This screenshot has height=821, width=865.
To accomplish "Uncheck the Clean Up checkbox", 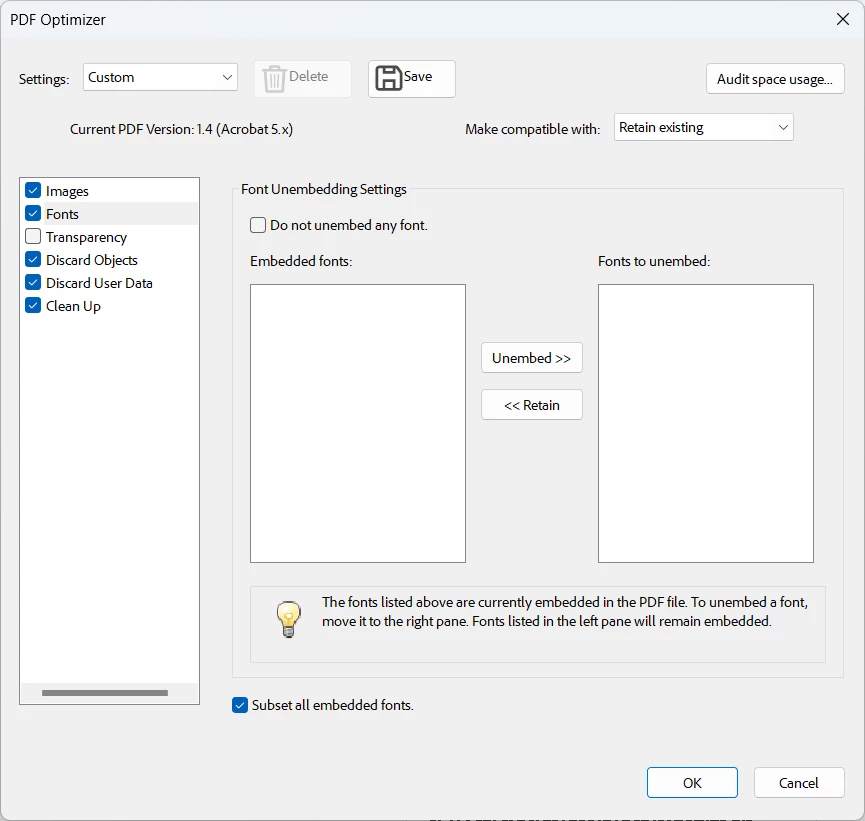I will click(33, 305).
